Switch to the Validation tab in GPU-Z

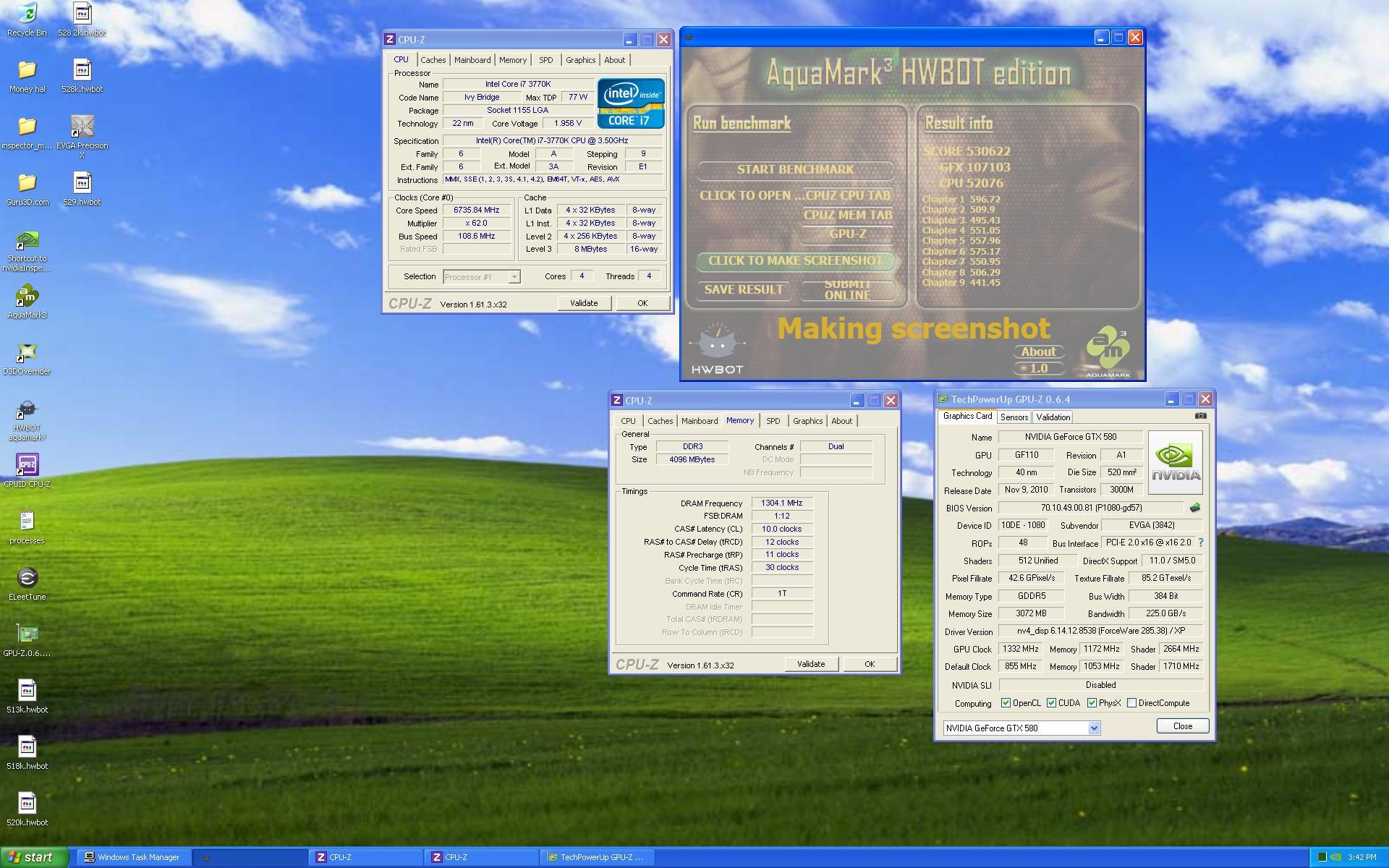[x=1053, y=417]
